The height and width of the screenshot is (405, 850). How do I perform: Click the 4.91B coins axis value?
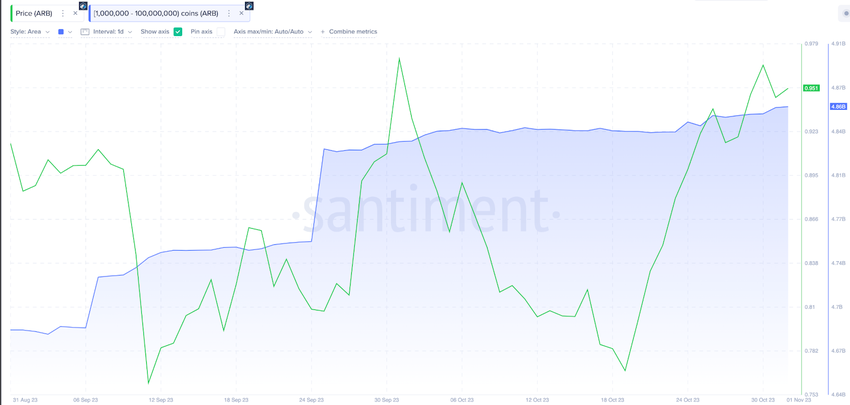[839, 44]
